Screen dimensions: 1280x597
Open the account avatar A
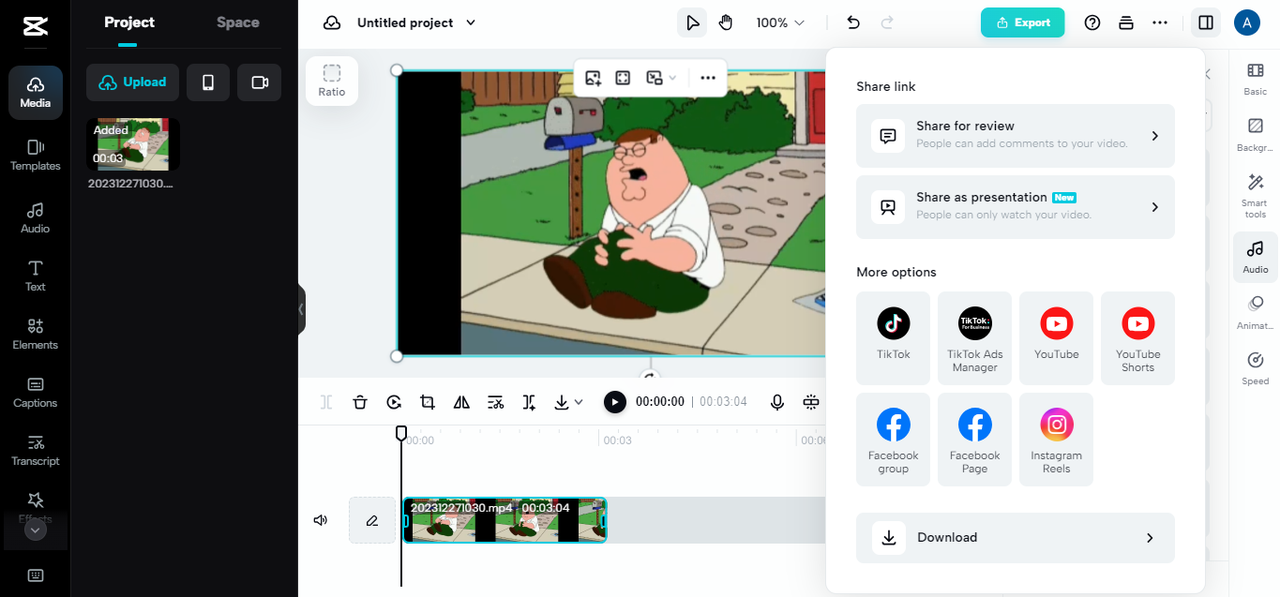[x=1246, y=22]
